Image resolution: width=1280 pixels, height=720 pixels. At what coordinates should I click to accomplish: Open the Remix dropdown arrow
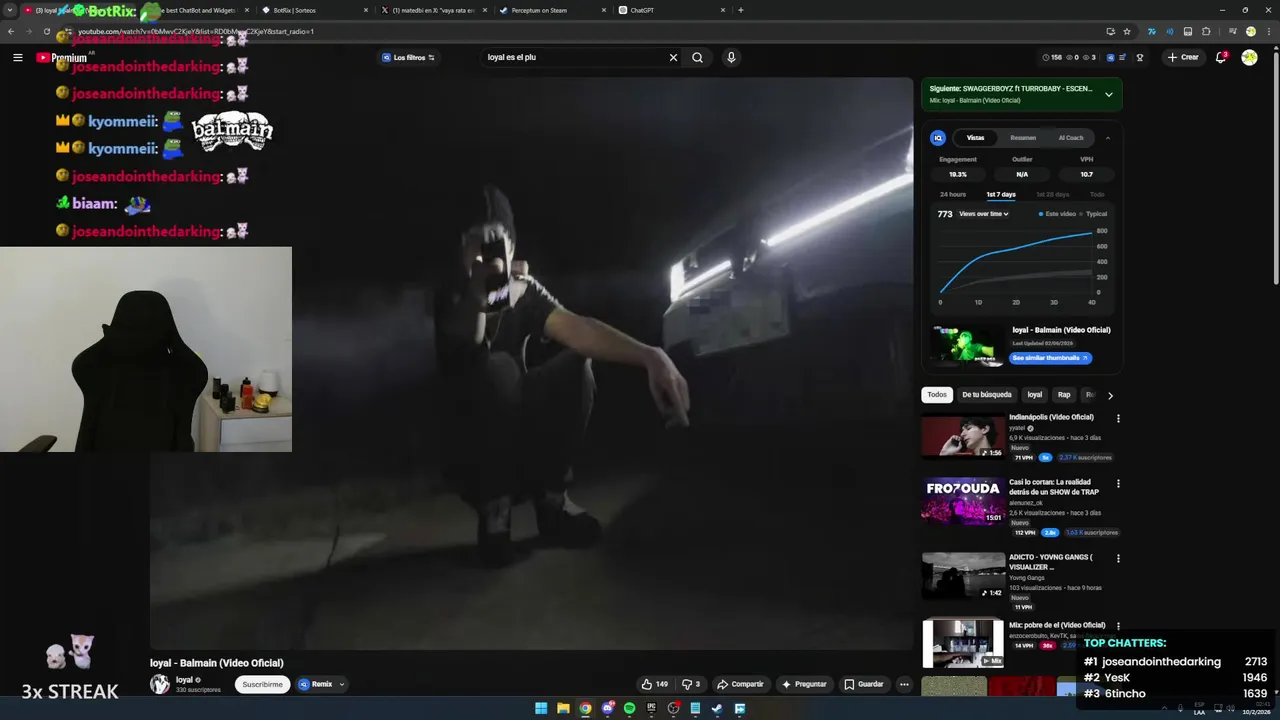point(342,685)
